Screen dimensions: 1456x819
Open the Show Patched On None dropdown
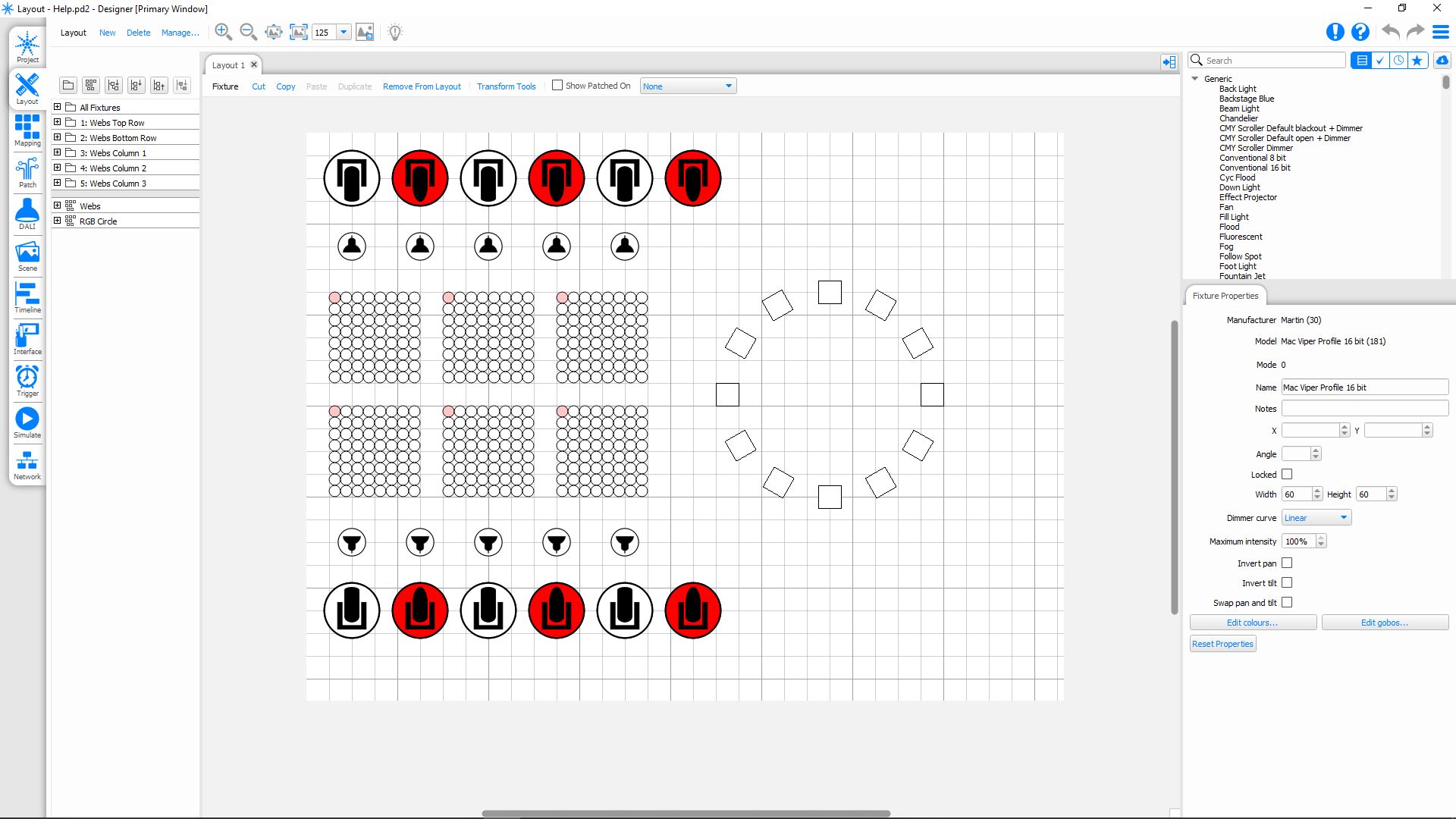pos(687,86)
